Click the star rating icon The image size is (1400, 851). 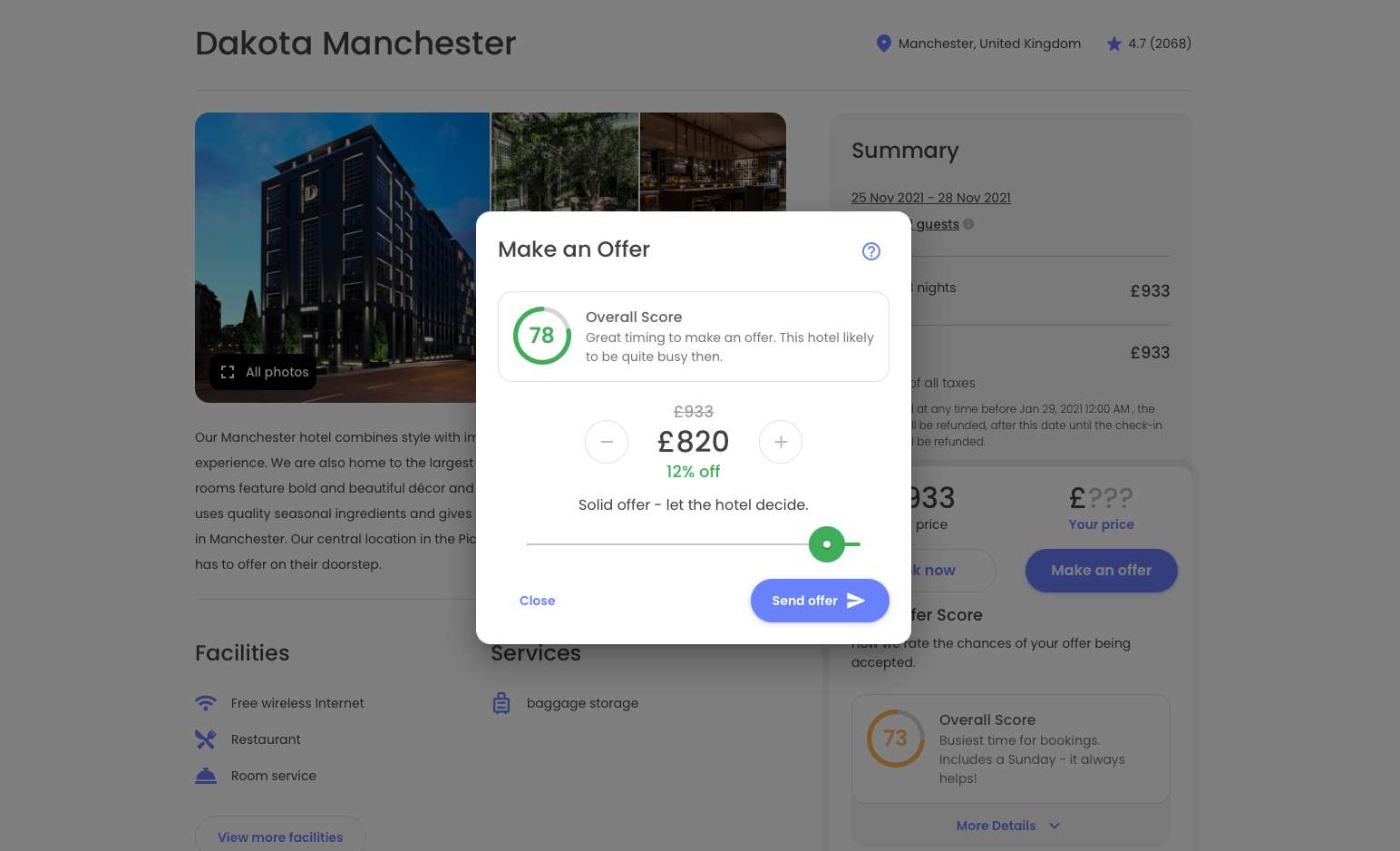[1114, 44]
